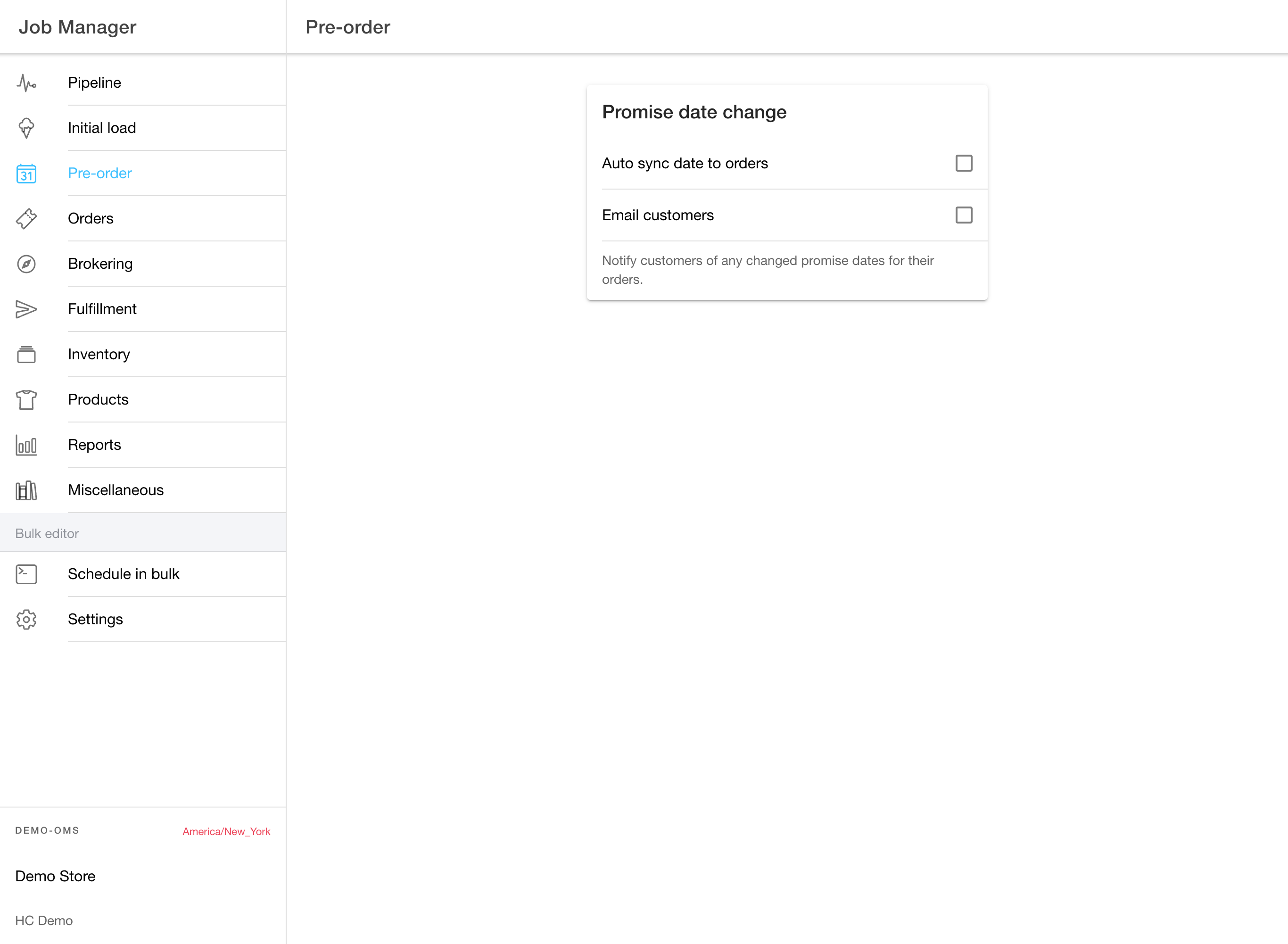Click the America/New_York timezone link
1288x944 pixels.
(x=226, y=831)
